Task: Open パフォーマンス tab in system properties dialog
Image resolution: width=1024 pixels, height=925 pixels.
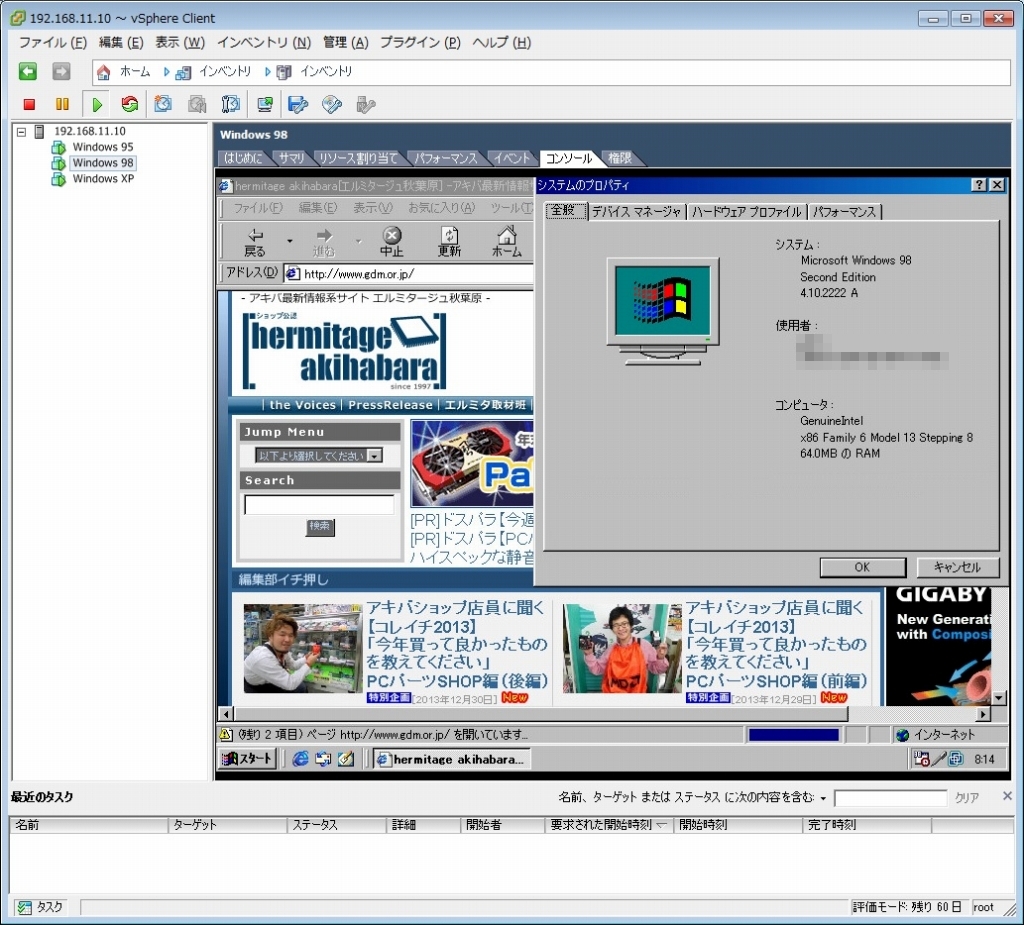Action: [x=844, y=212]
